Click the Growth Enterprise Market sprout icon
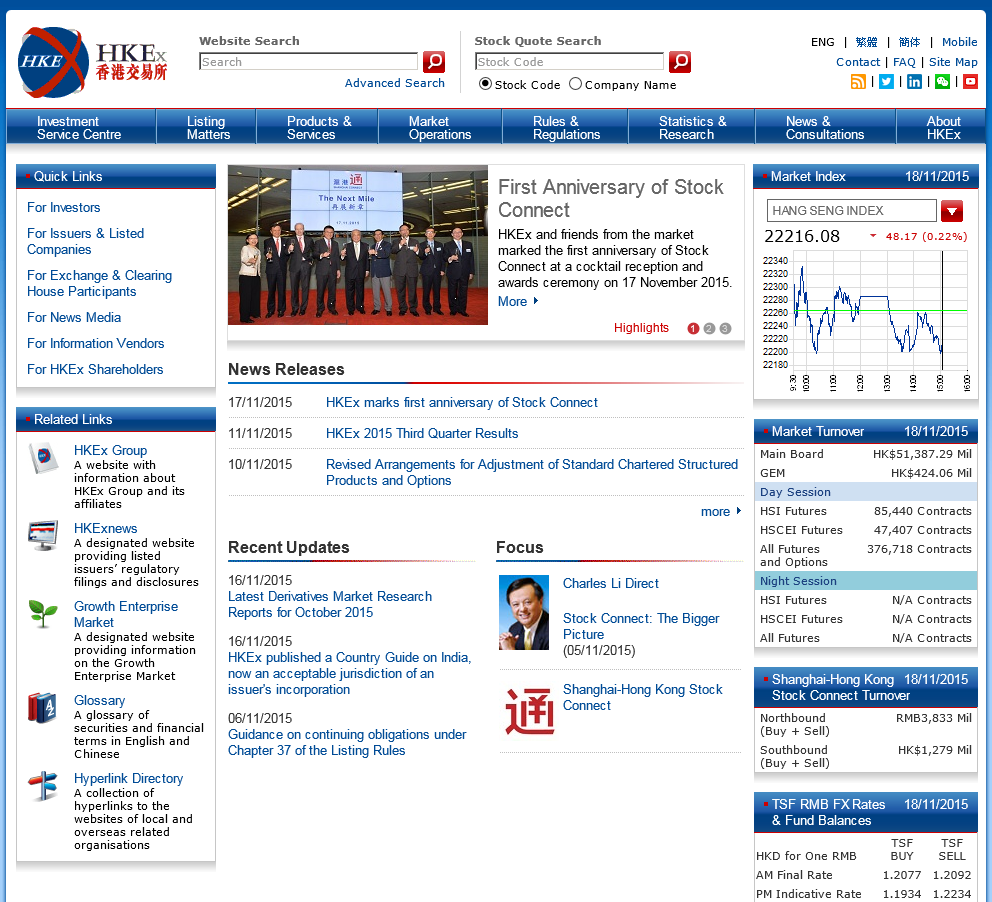Viewport: 992px width, 902px height. pos(43,614)
